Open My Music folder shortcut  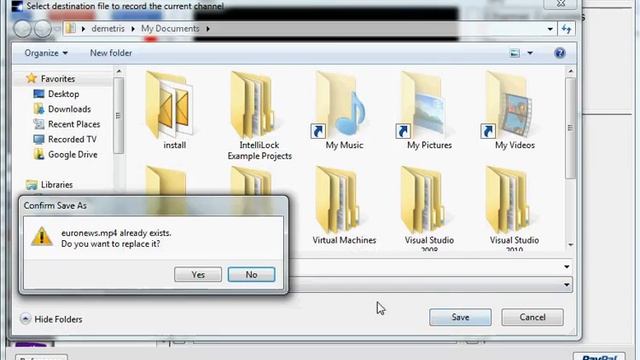point(344,111)
